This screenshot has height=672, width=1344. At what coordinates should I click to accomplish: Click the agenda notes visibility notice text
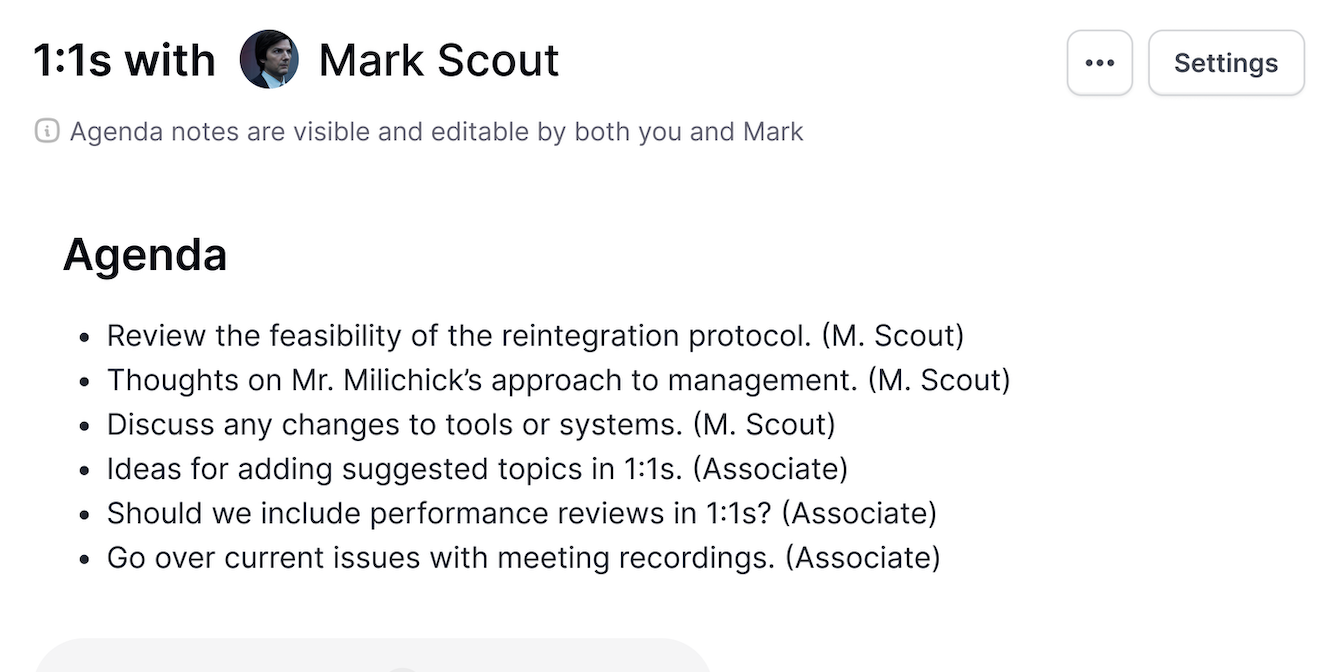(436, 131)
